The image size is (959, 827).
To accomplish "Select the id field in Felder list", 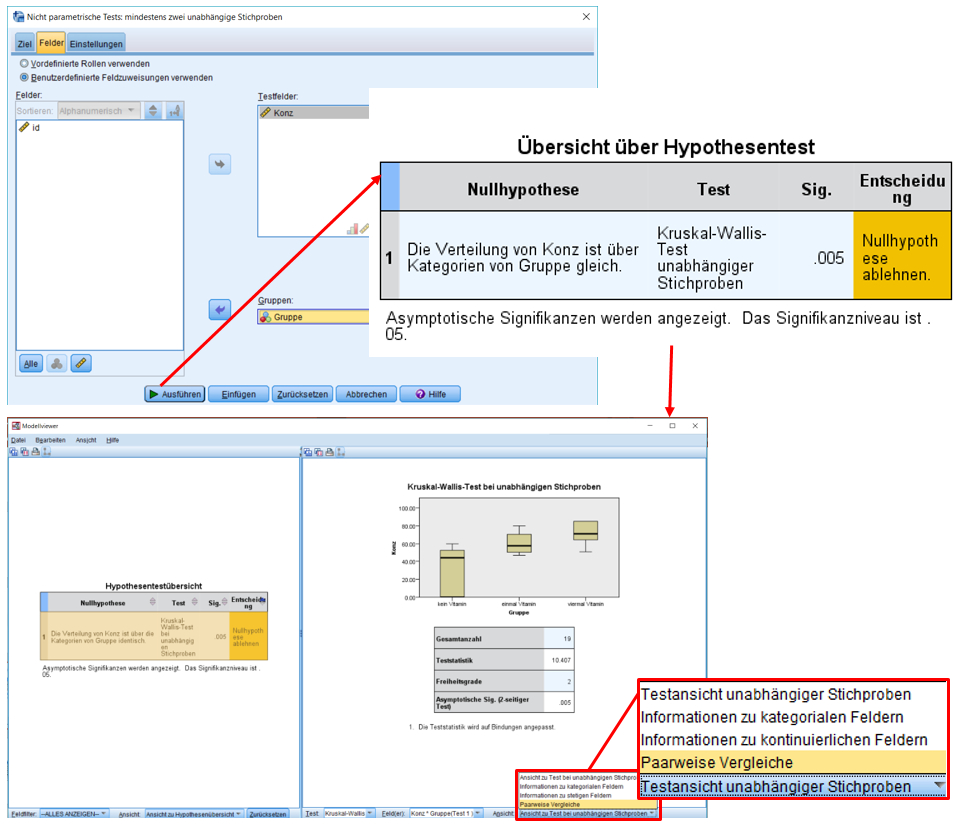I will (x=36, y=128).
